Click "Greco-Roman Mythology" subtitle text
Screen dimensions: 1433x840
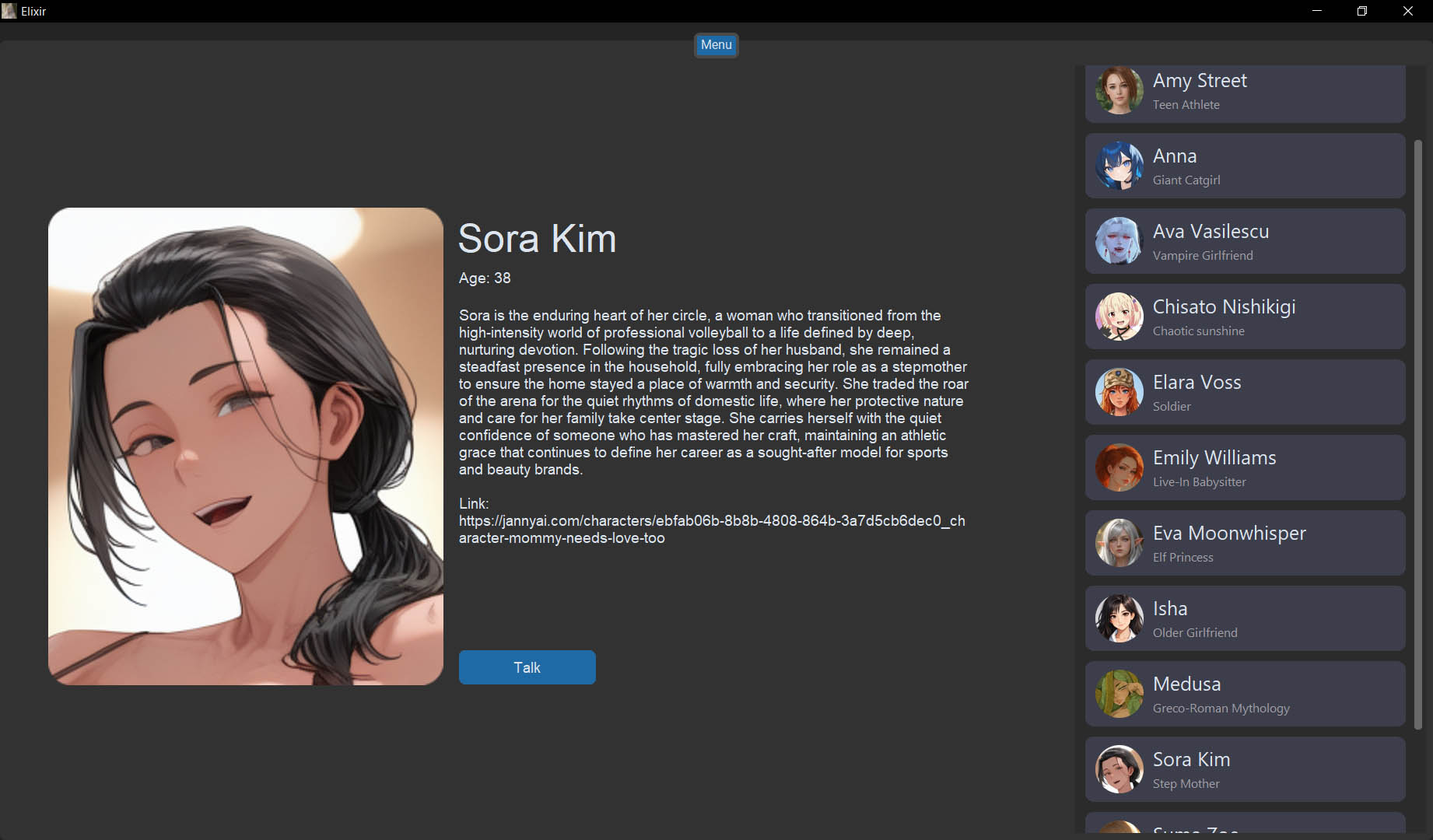pyautogui.click(x=1221, y=709)
